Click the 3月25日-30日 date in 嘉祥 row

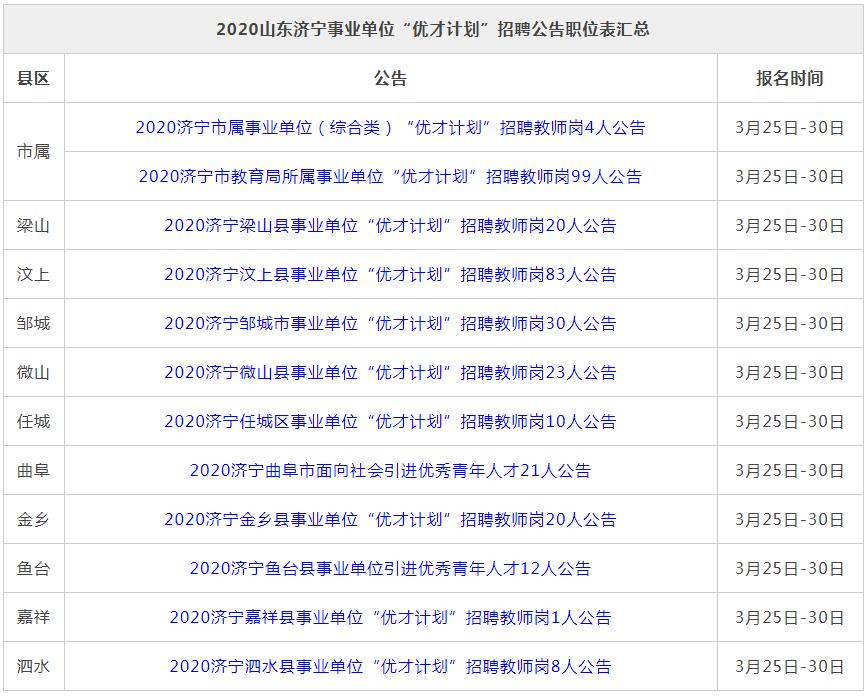tap(790, 617)
